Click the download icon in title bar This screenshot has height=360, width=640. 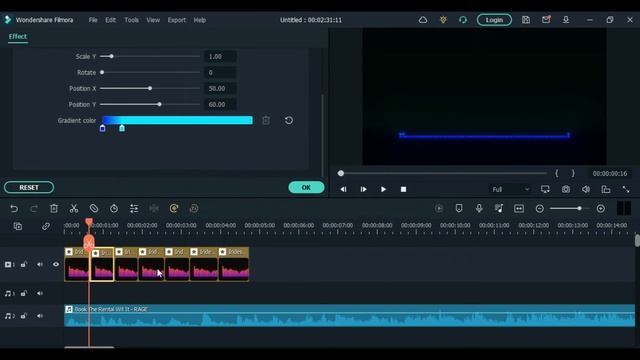(566, 20)
